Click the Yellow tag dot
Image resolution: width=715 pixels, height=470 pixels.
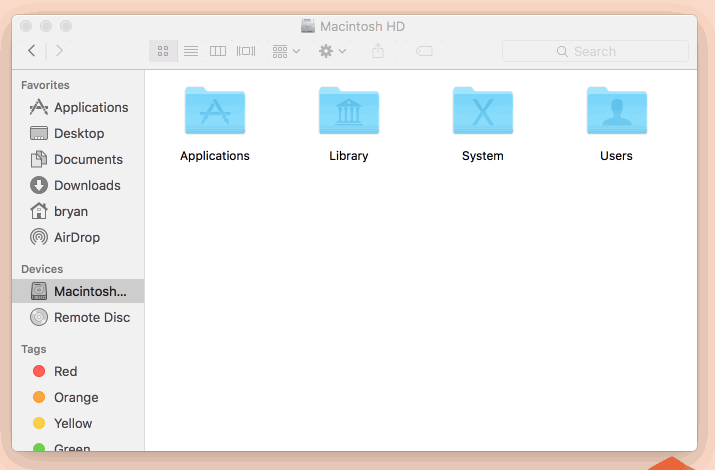[39, 423]
